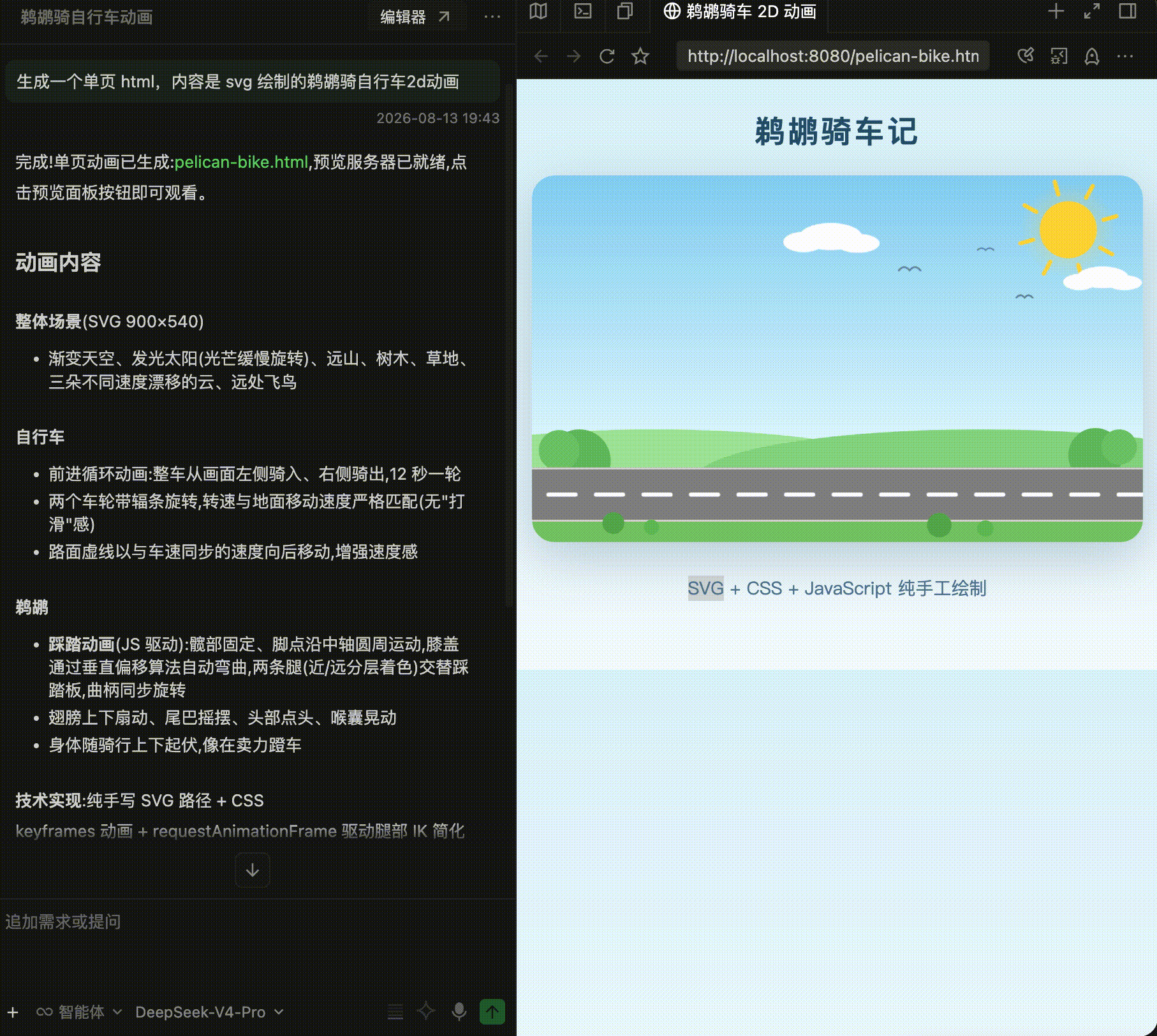Open preview toolbar more options menu

point(1125,56)
